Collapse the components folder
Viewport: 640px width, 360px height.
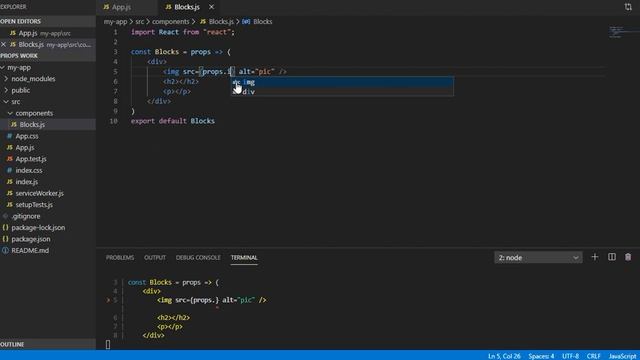click(x=48, y=113)
